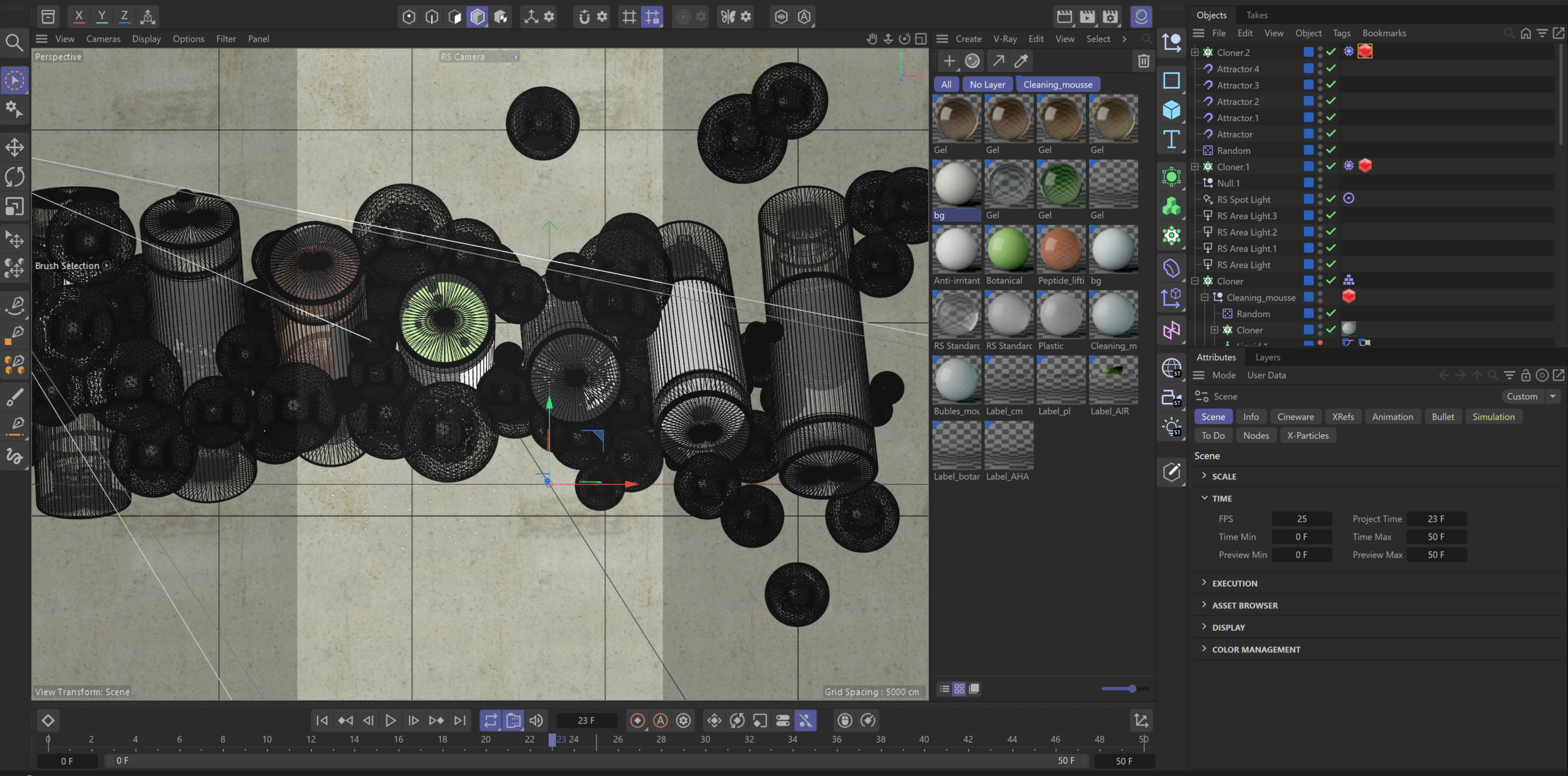Click the Scale tool icon

pyautogui.click(x=15, y=206)
